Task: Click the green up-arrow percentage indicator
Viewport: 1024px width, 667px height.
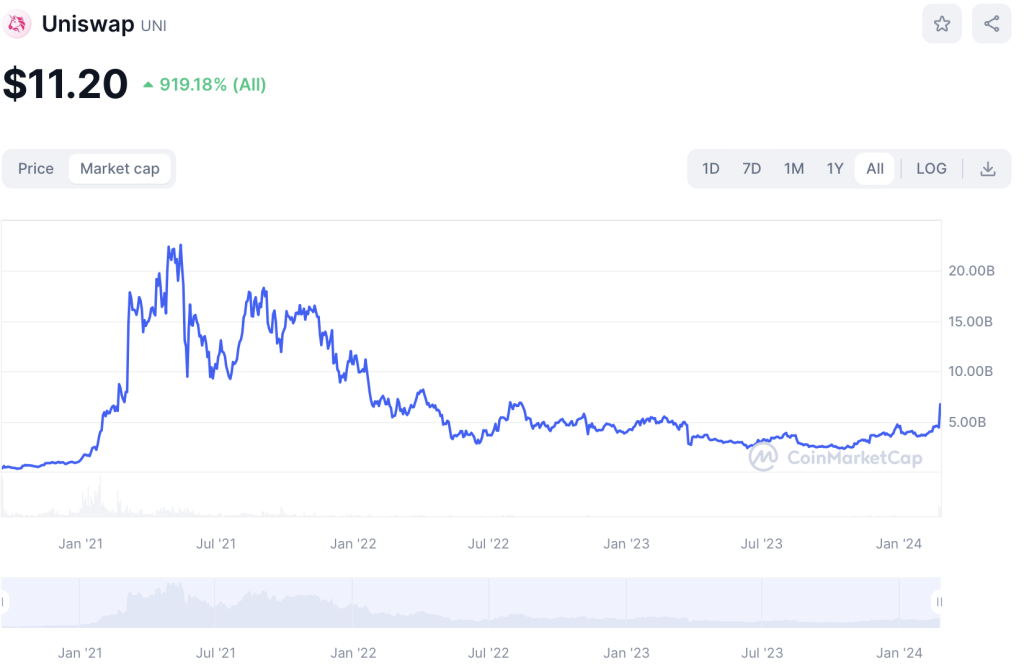Action: click(204, 85)
